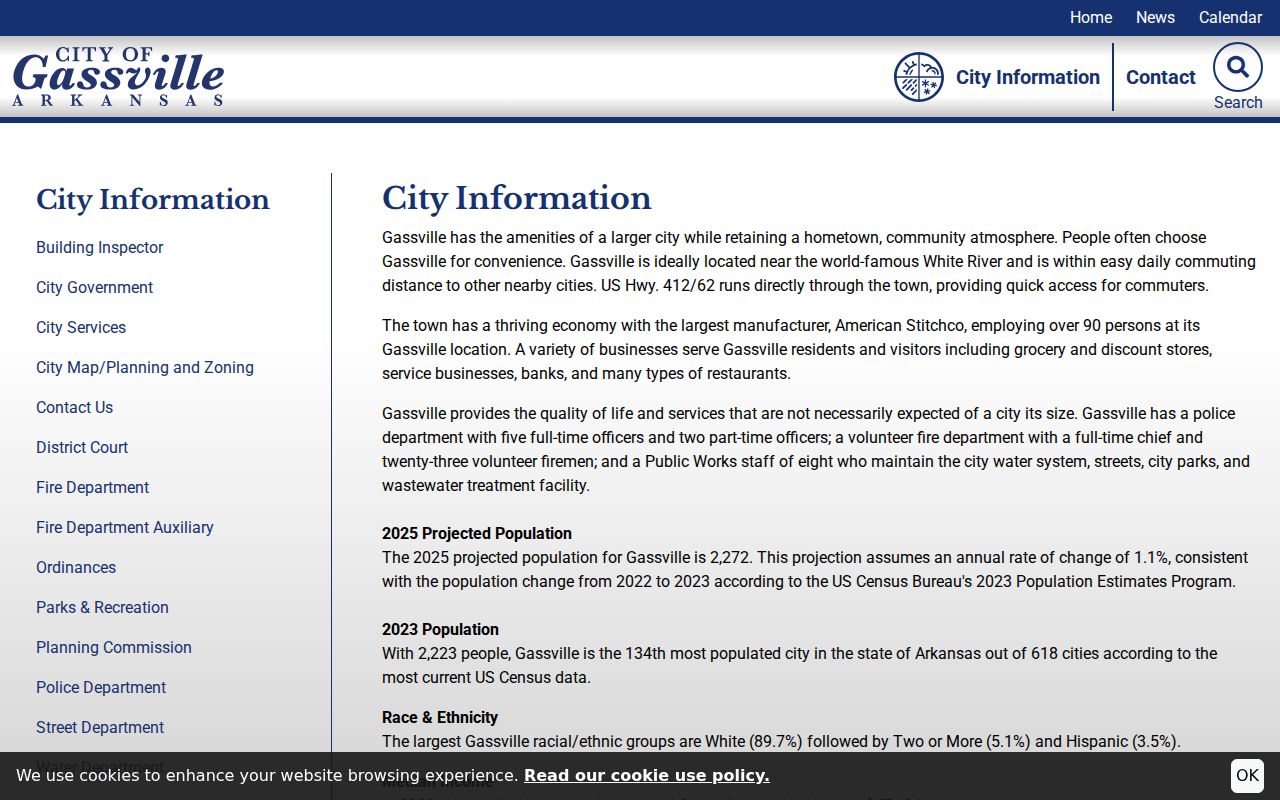Open Contact Us sidebar link
This screenshot has width=1280, height=800.
point(75,407)
